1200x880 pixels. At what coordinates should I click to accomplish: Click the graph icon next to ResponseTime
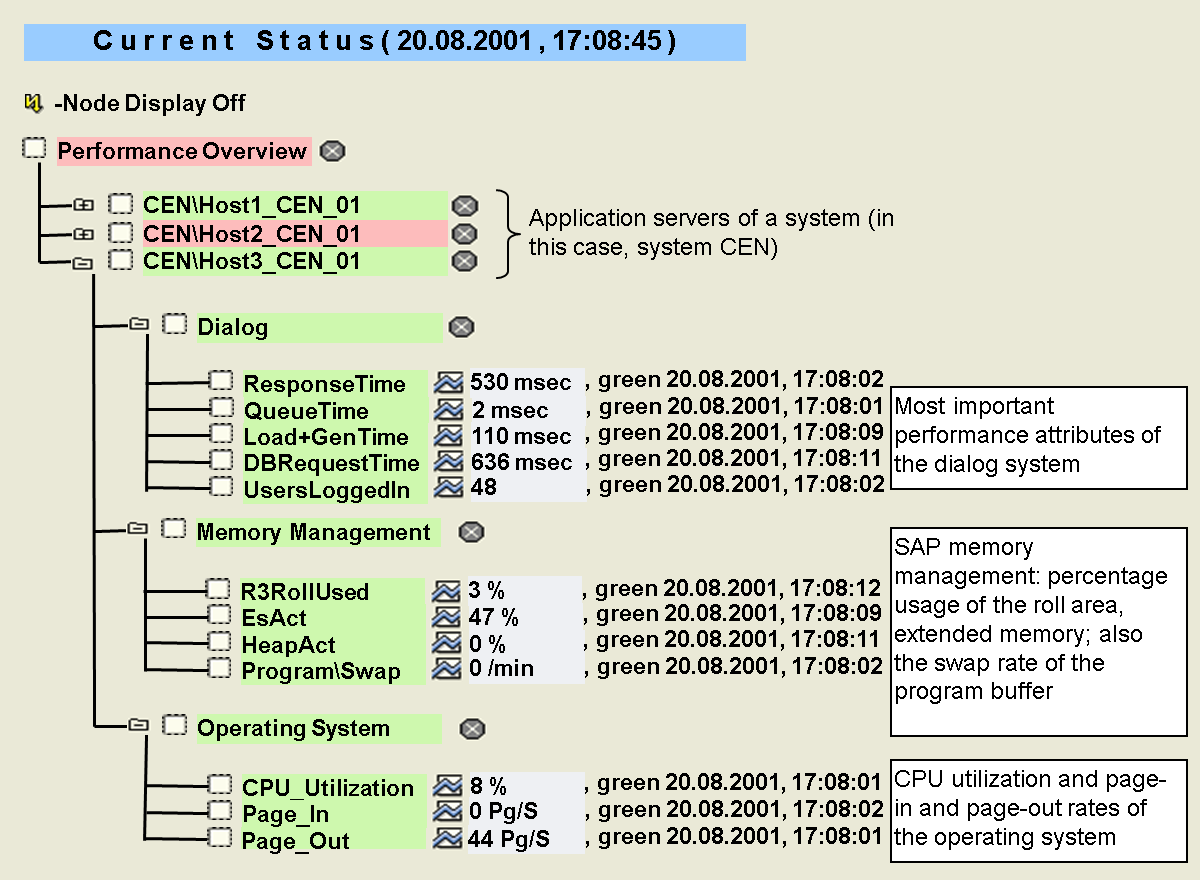click(450, 383)
